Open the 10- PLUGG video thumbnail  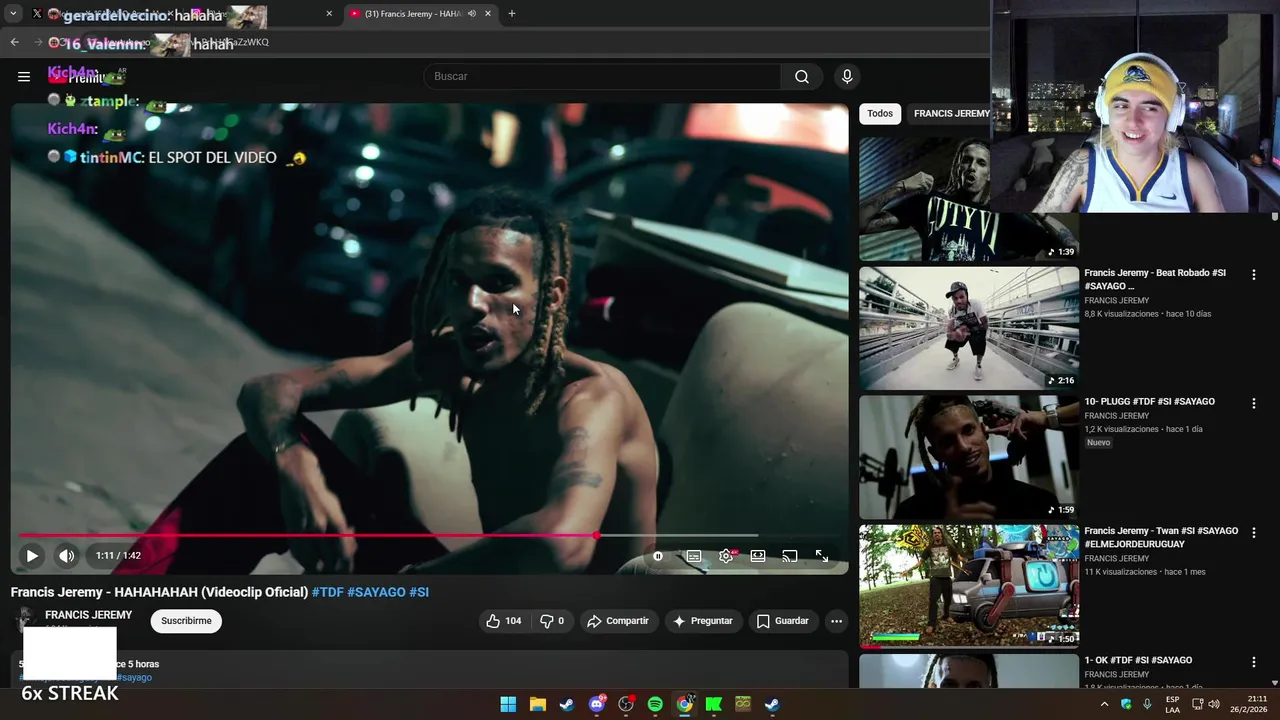(969, 457)
